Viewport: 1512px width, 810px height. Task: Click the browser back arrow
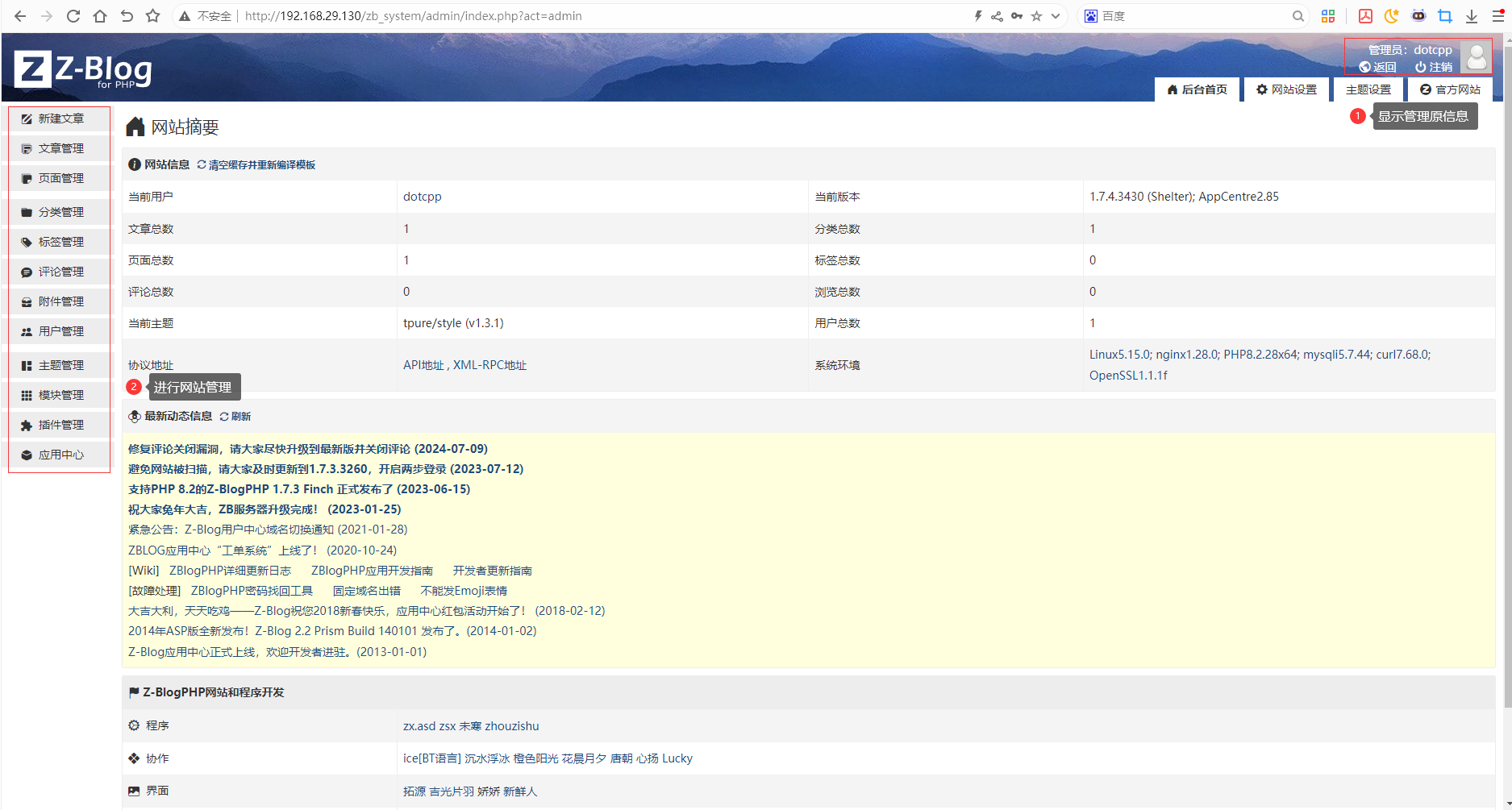pos(20,16)
